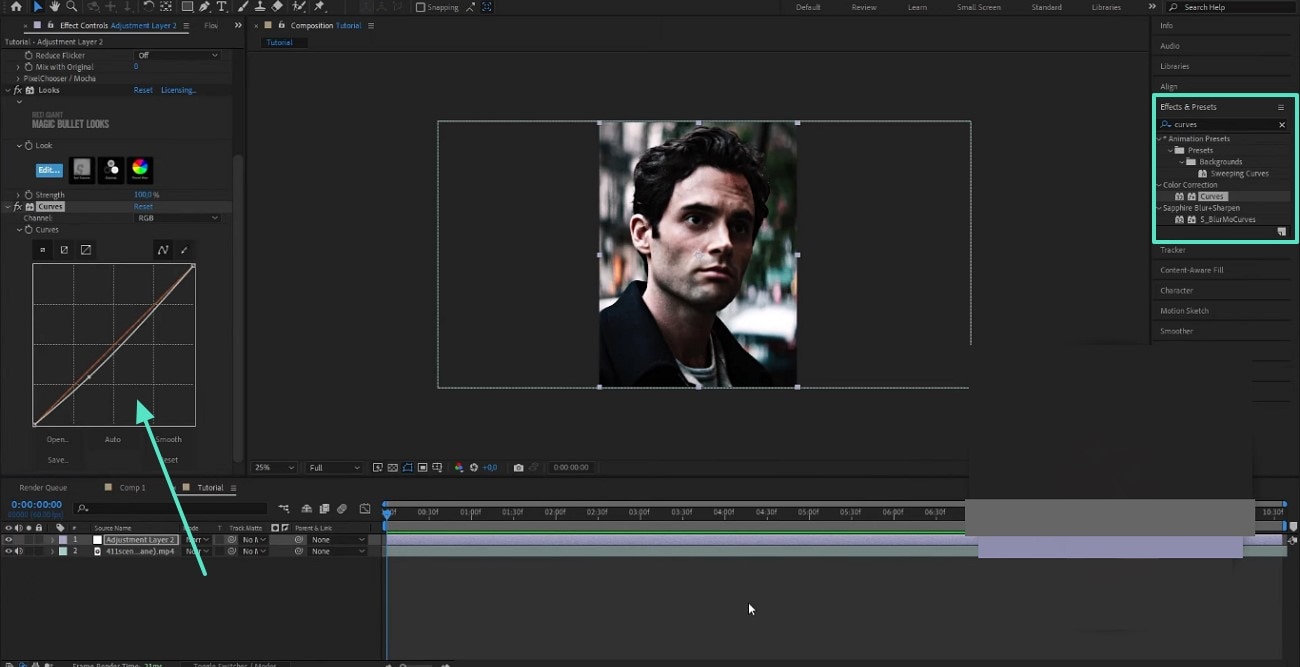Open the 25% magnification dropdown
Screen dimensions: 1300x667
[x=274, y=467]
